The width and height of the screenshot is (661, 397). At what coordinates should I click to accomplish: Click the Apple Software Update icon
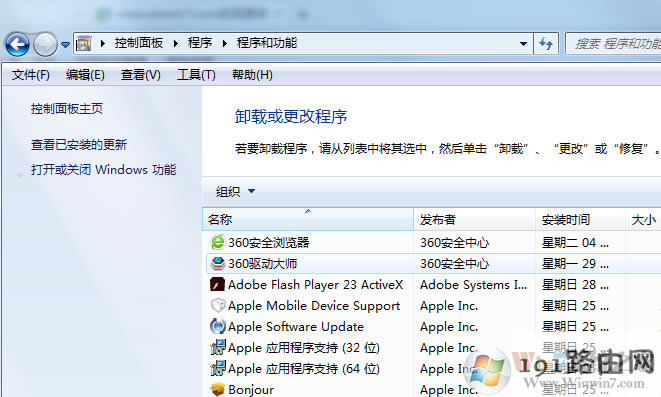pos(218,326)
